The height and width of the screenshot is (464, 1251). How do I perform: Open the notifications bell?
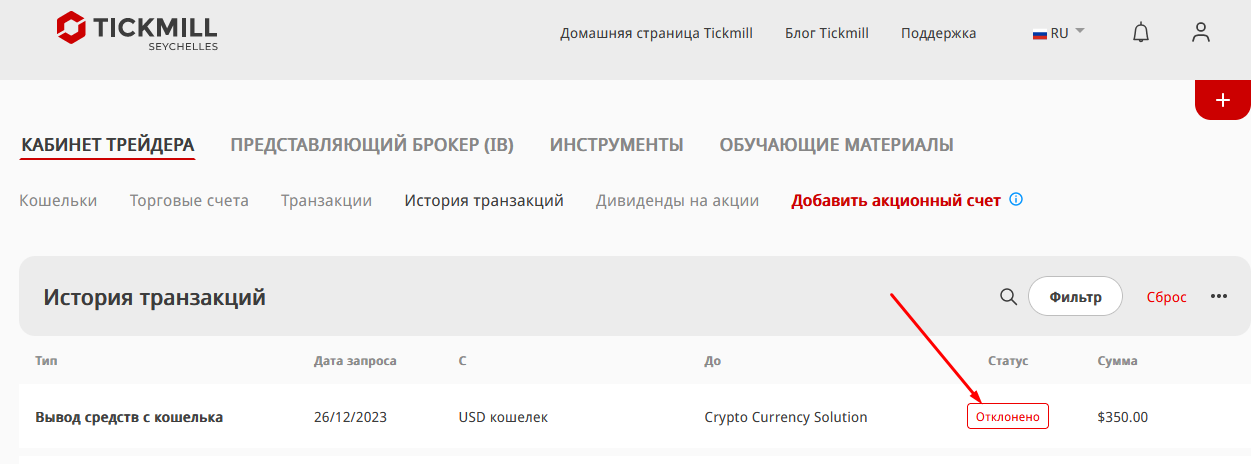pyautogui.click(x=1141, y=33)
